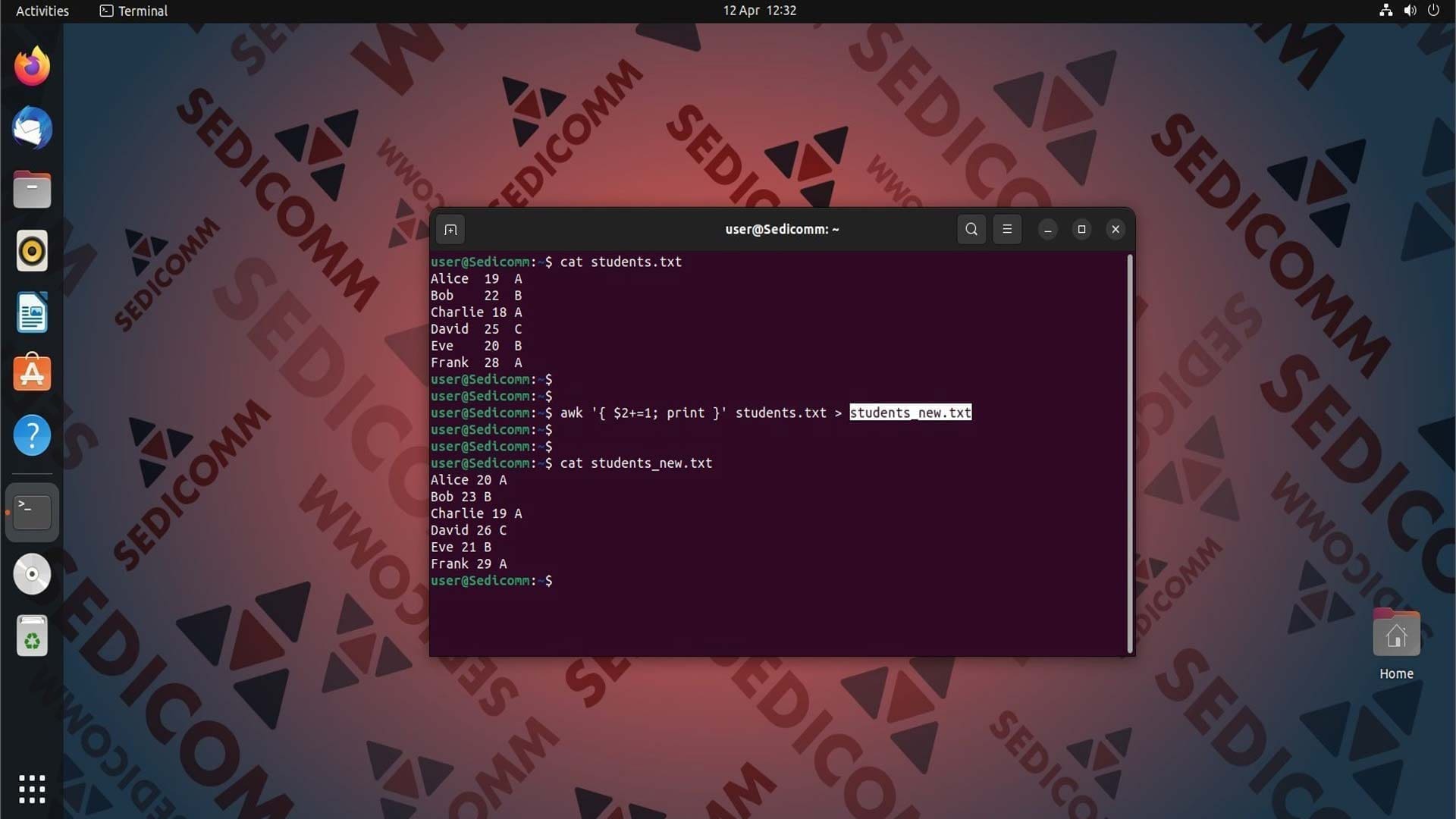The height and width of the screenshot is (819, 1456).
Task: Click the 'Alice 20 A' output row
Action: pos(469,480)
